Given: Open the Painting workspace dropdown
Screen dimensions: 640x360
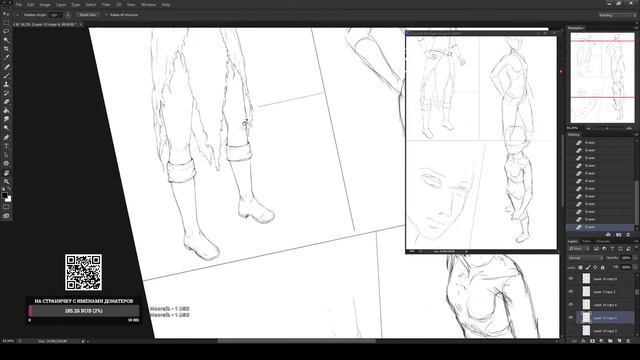Looking at the screenshot, I should tap(617, 15).
